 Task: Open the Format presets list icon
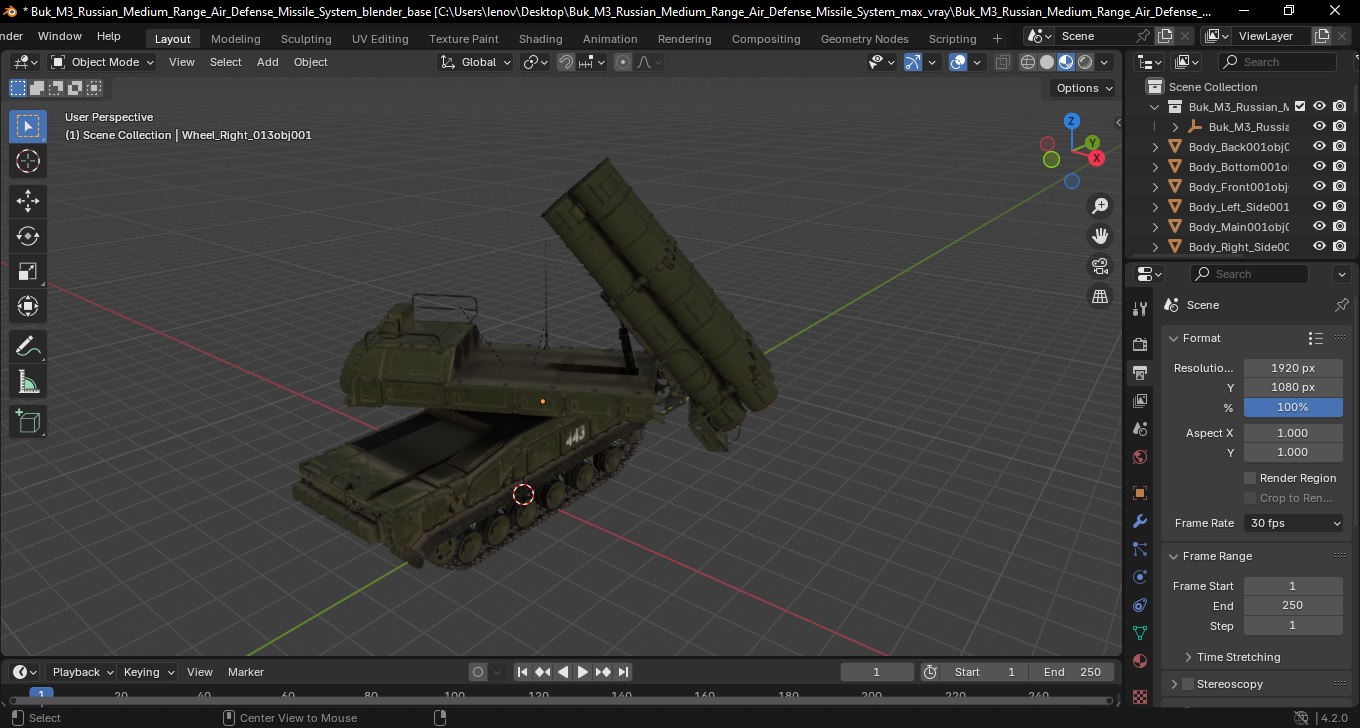coord(1316,338)
